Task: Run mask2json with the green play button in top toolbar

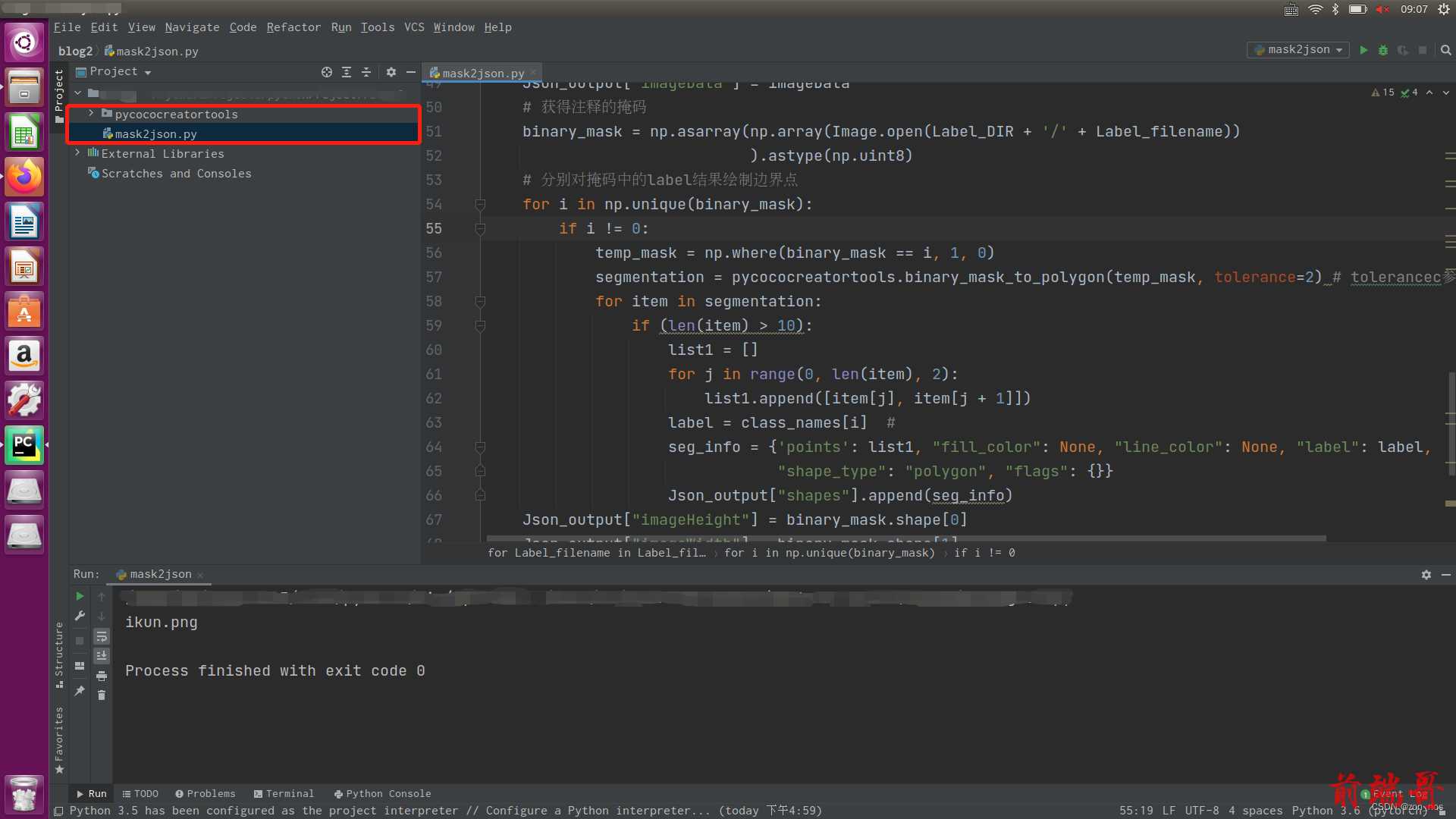Action: [1363, 50]
